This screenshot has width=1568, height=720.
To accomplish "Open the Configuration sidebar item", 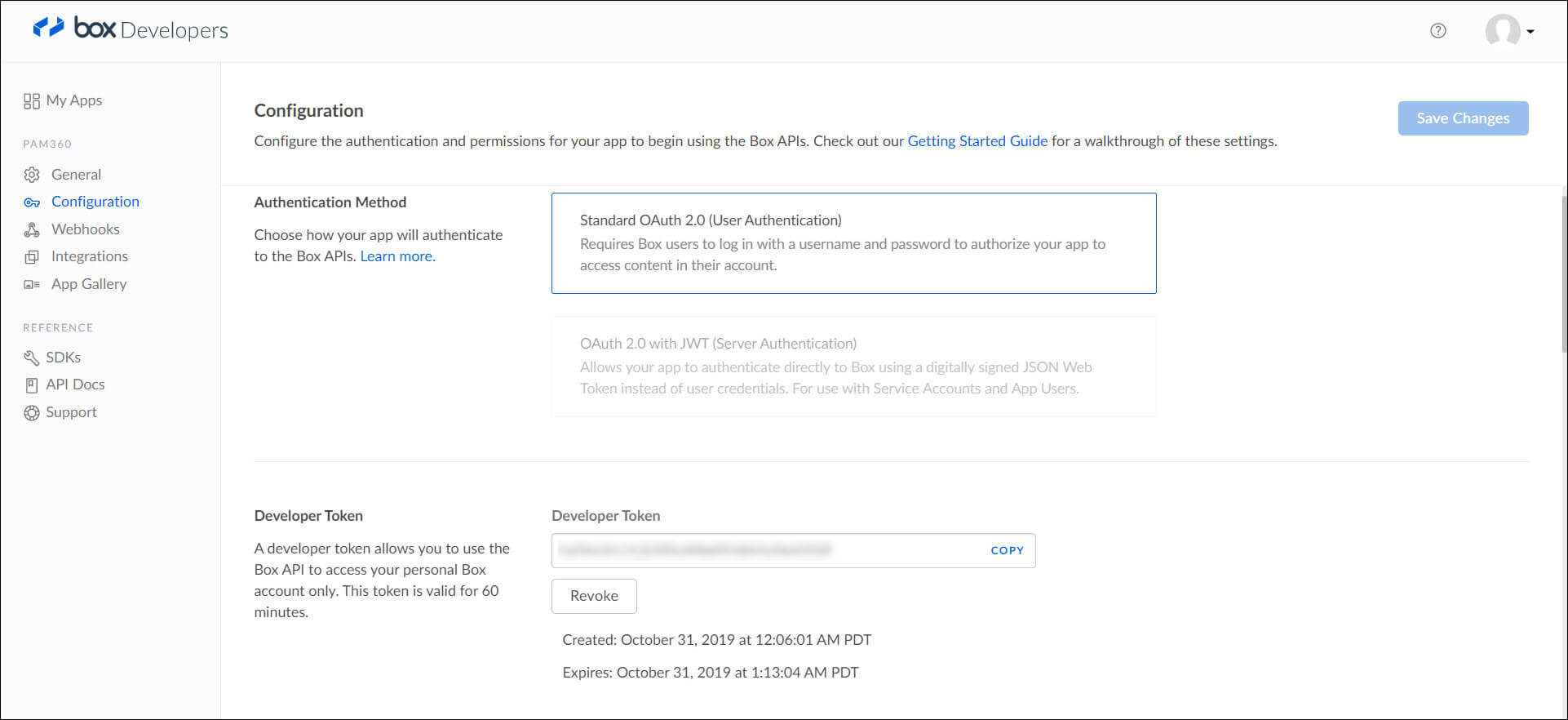I will pos(95,202).
